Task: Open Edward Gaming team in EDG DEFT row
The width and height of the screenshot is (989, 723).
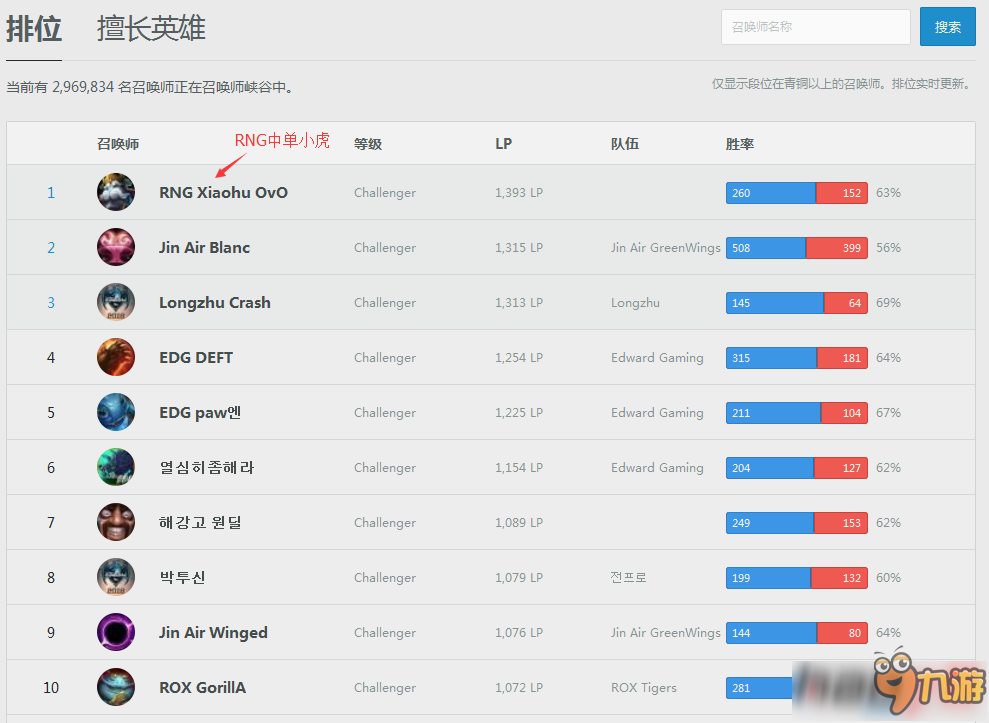Action: [x=657, y=358]
